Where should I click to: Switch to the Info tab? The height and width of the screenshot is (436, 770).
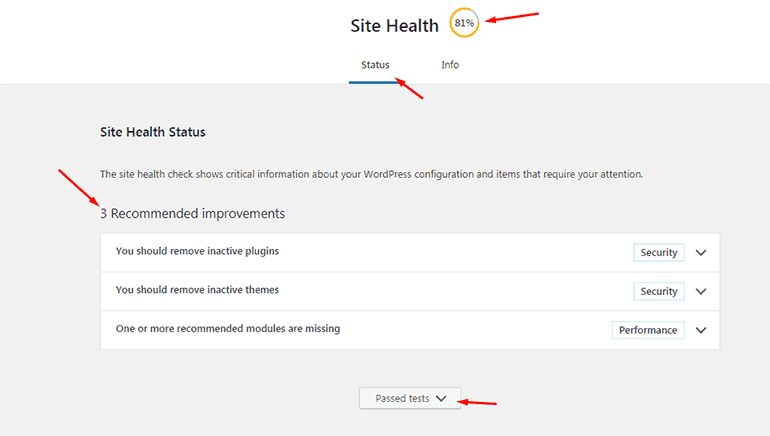pyautogui.click(x=450, y=65)
